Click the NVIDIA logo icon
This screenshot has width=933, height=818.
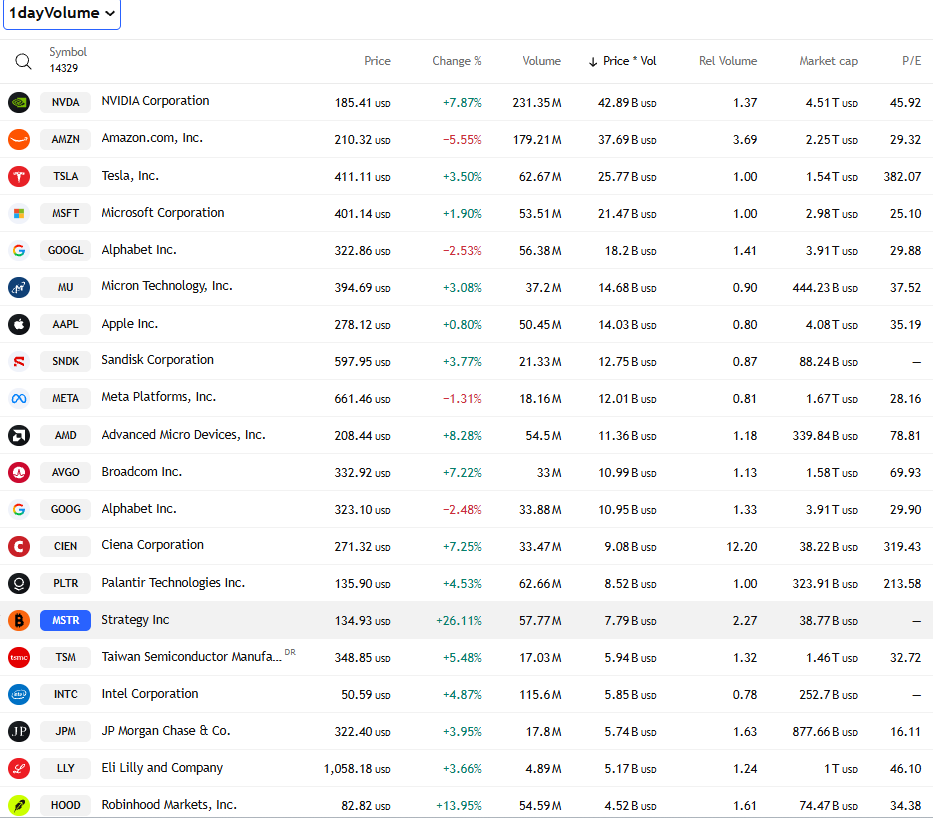tap(19, 102)
